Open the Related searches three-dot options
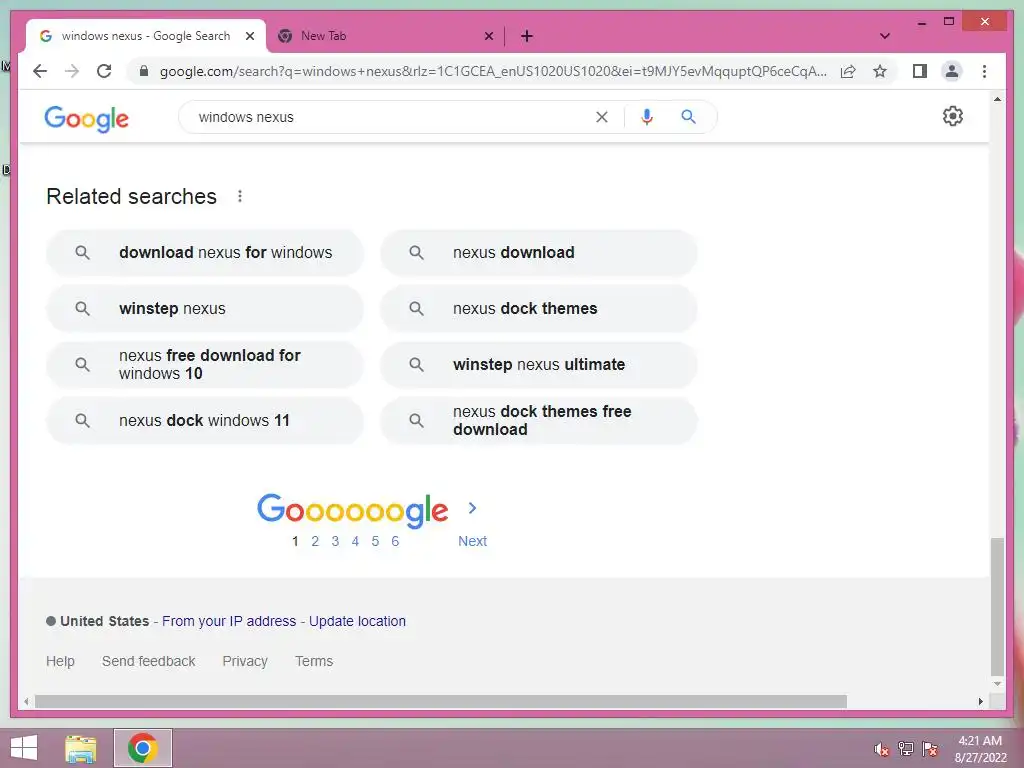 click(x=240, y=197)
